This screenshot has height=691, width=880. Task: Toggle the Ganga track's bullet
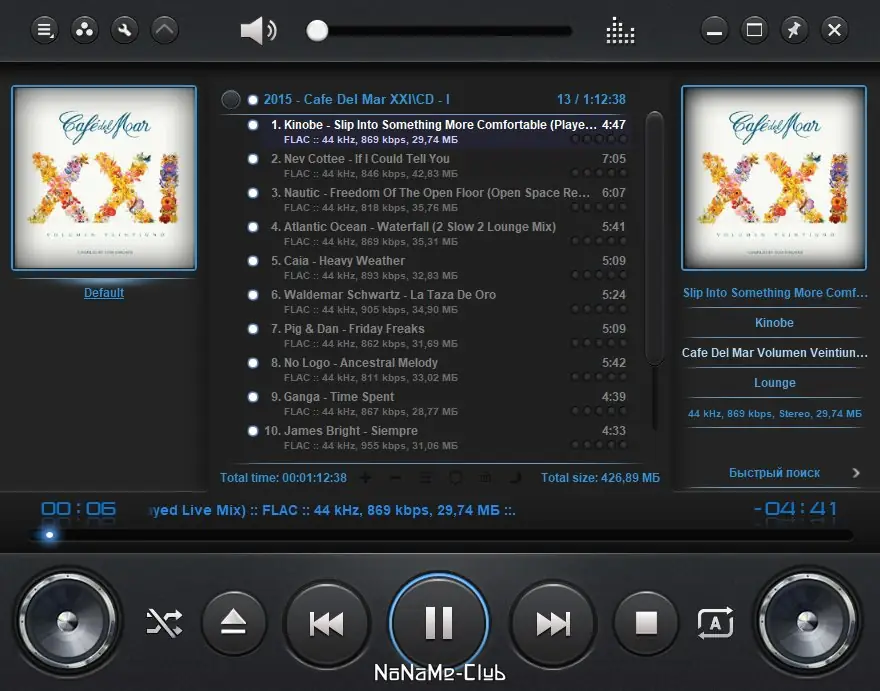pyautogui.click(x=253, y=397)
